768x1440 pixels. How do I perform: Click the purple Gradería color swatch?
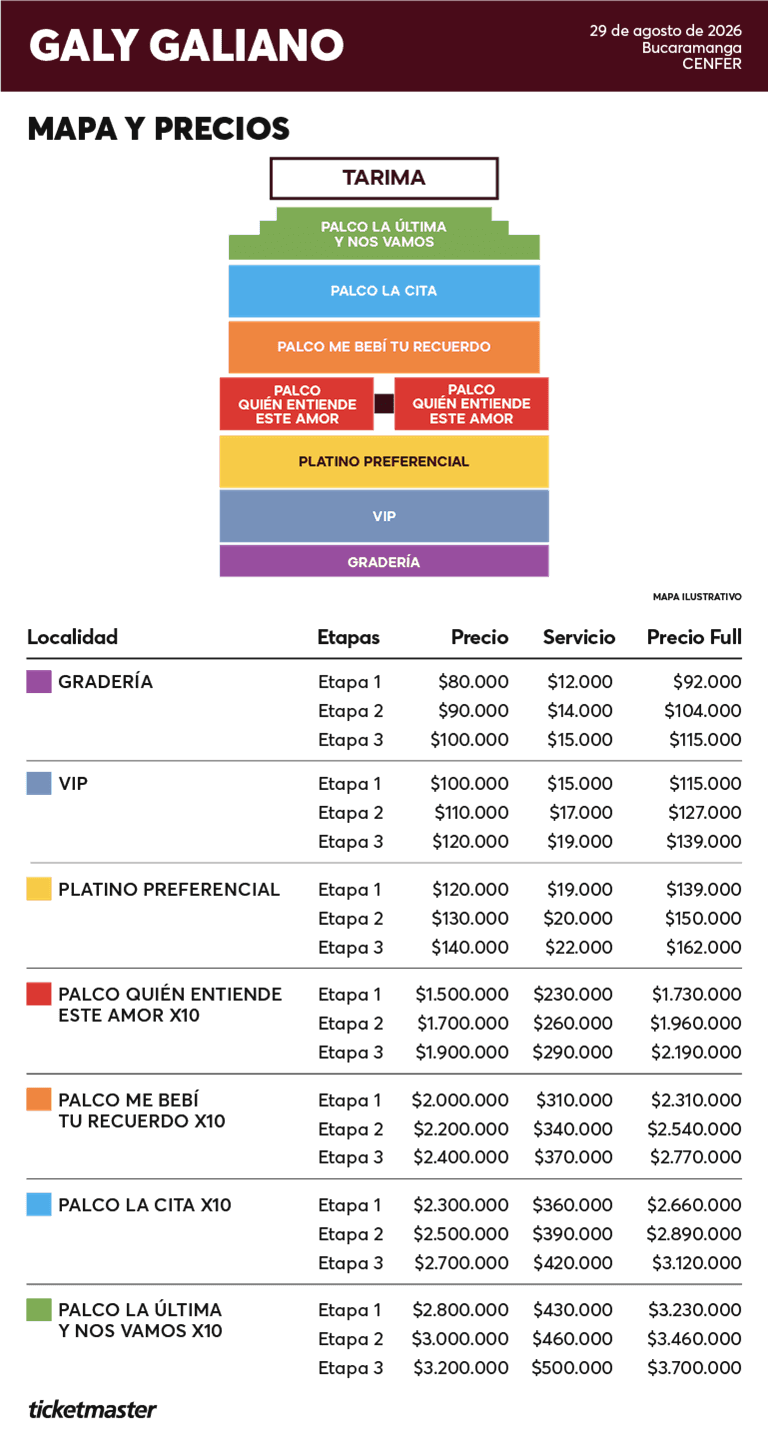[39, 682]
